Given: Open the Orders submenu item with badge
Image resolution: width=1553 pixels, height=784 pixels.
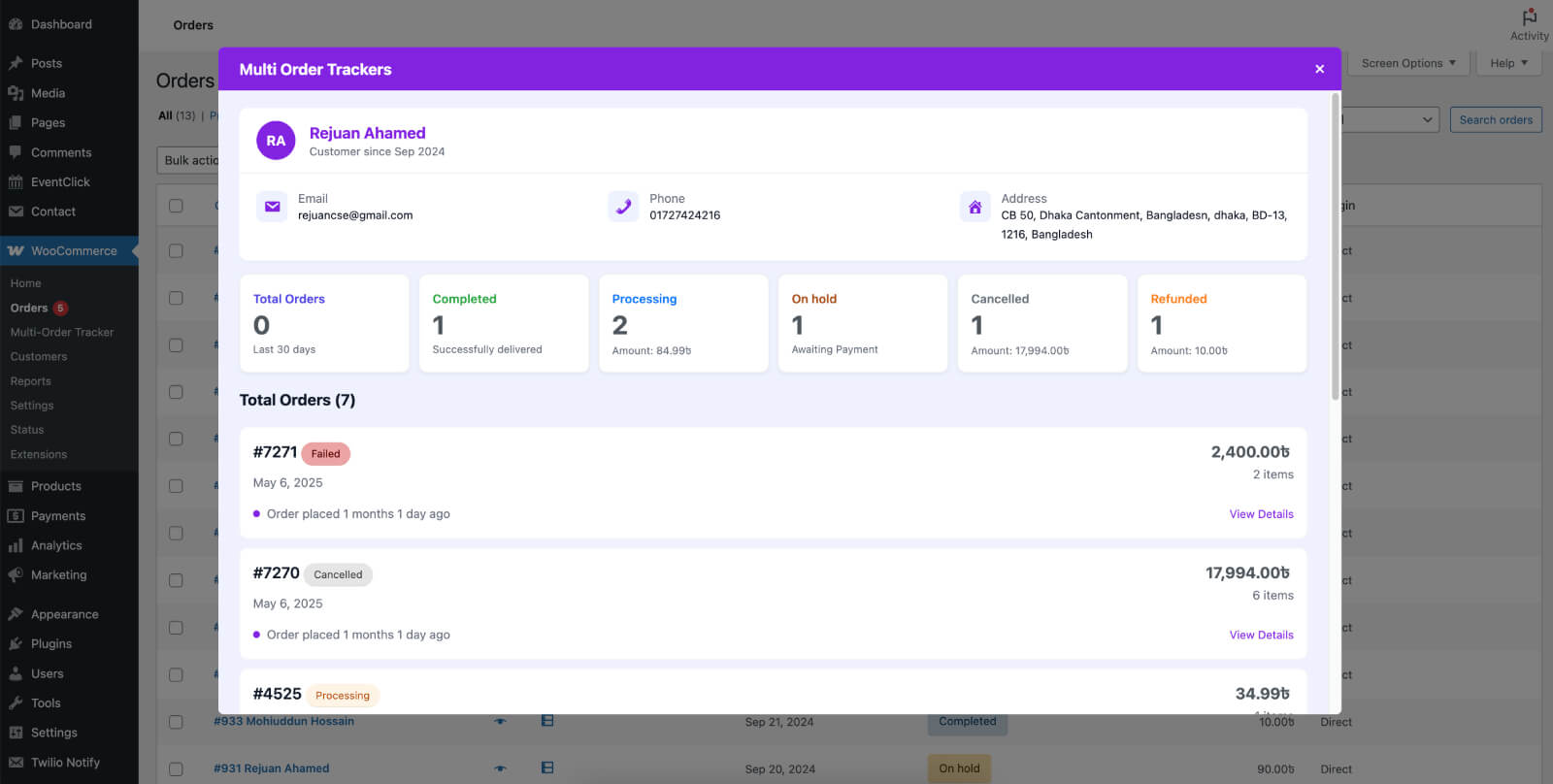Looking at the screenshot, I should coord(39,308).
